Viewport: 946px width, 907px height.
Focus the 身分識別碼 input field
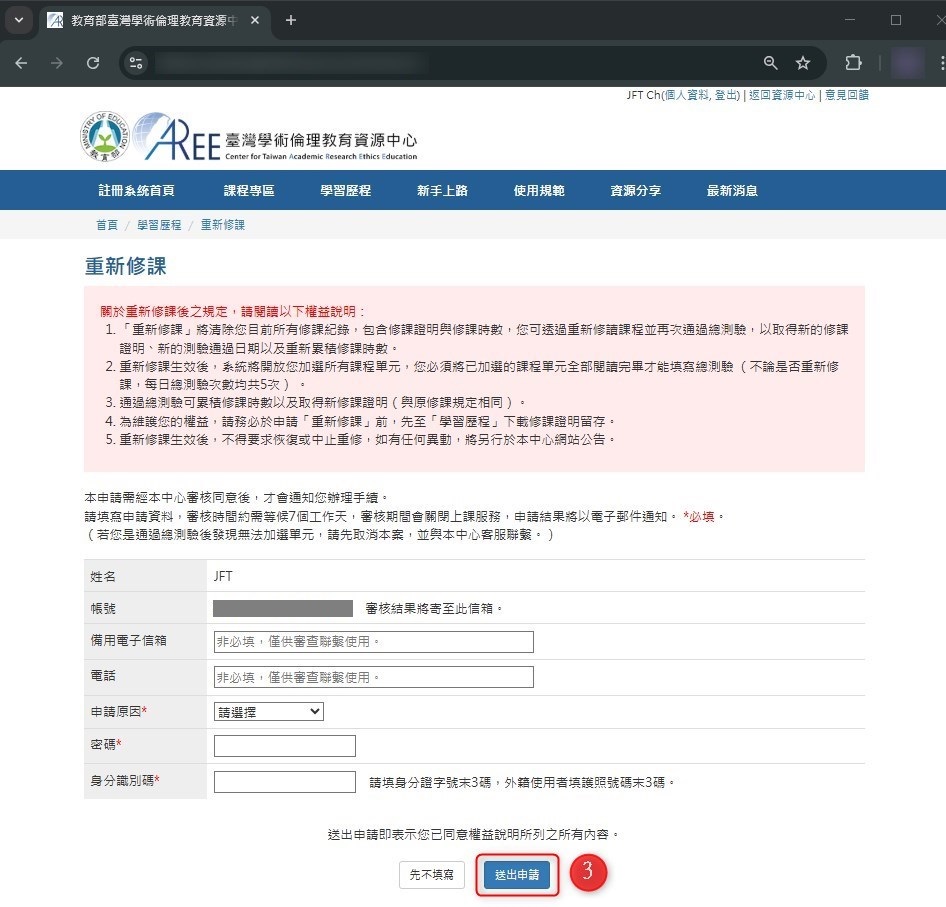click(x=285, y=781)
